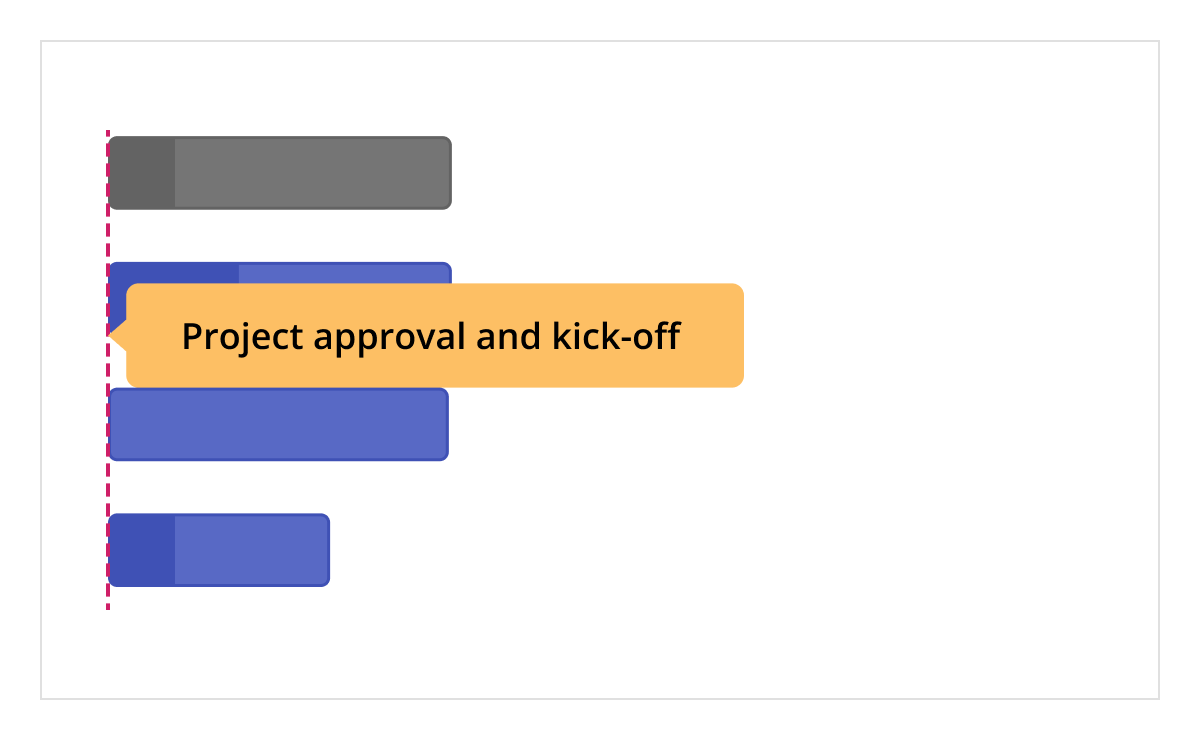
Task: Select the shortest blue bar at the bottom
Action: pos(219,550)
